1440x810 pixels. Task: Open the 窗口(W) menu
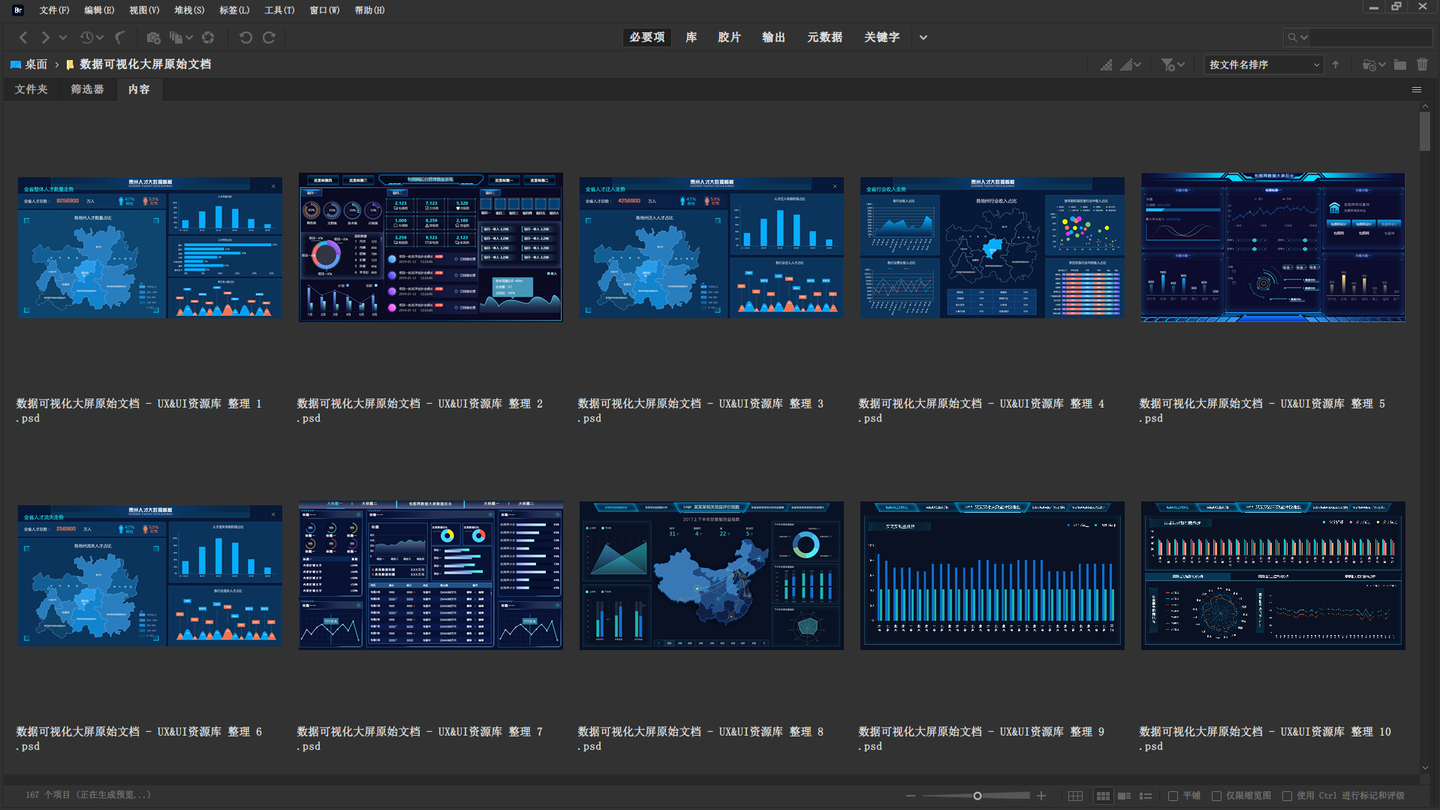(x=324, y=10)
